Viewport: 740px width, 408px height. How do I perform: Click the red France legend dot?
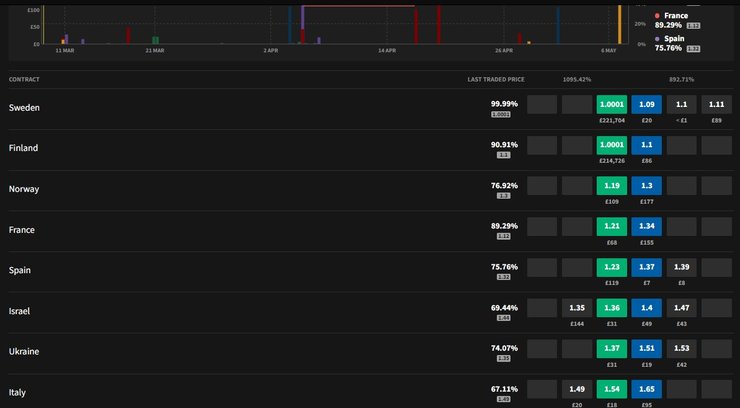coord(657,16)
